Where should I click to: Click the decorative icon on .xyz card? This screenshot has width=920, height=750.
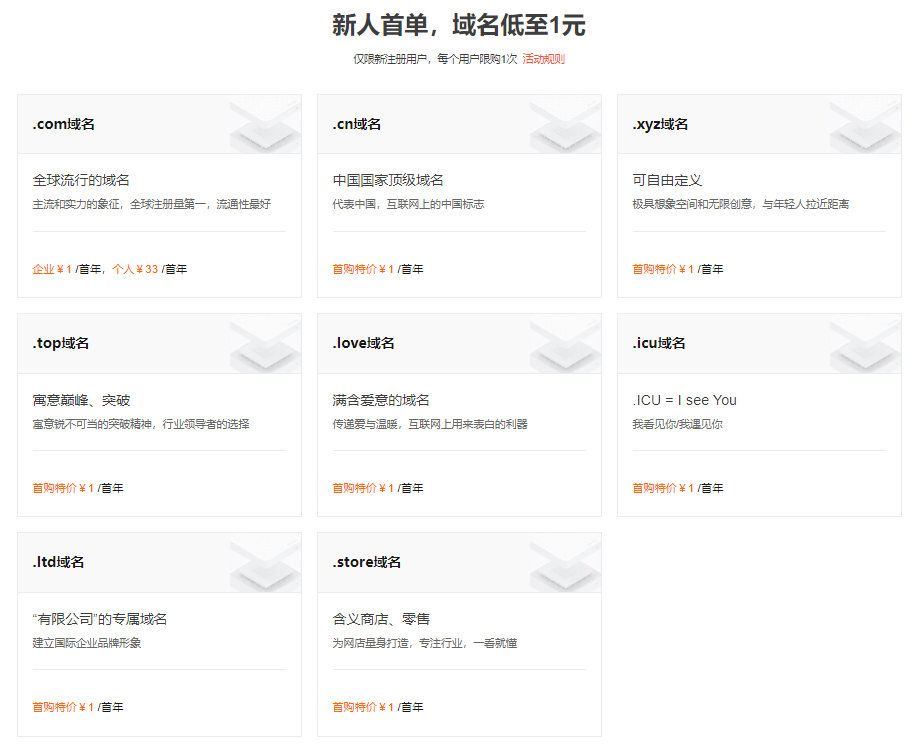pyautogui.click(x=865, y=124)
